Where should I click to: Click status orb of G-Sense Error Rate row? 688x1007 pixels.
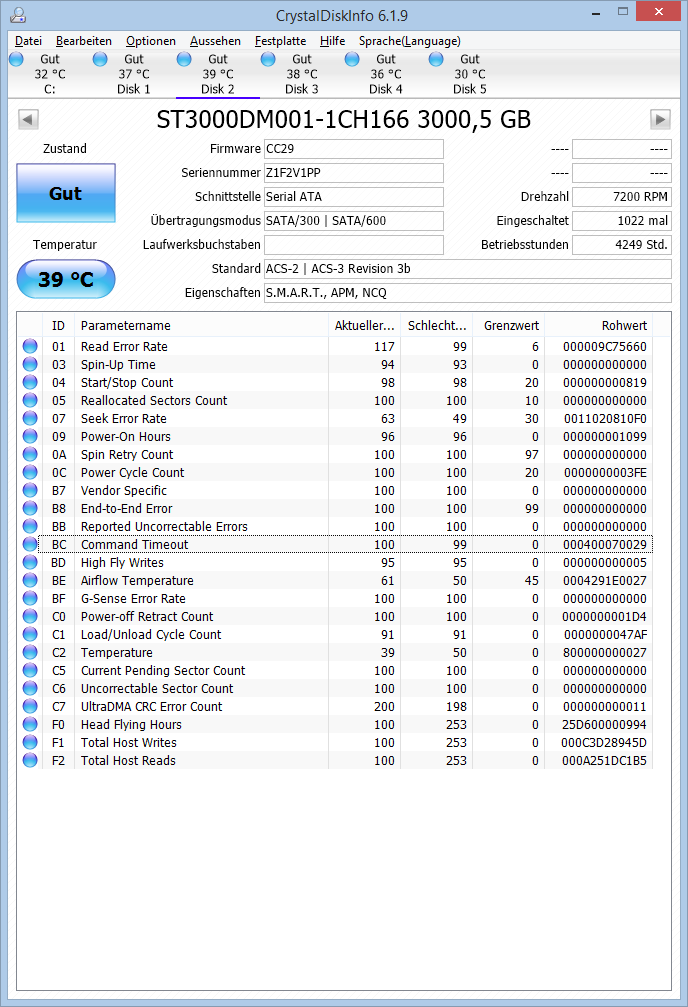30,598
